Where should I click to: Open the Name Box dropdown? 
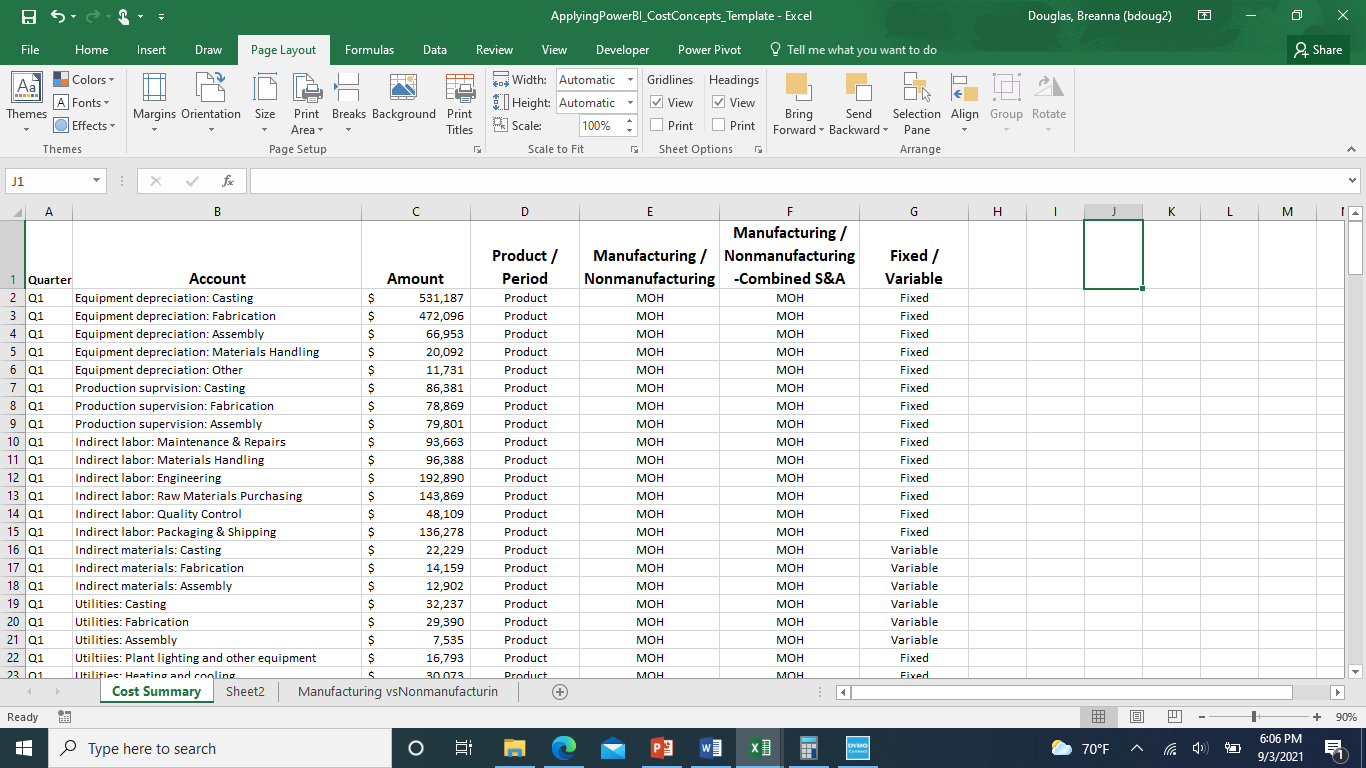96,180
